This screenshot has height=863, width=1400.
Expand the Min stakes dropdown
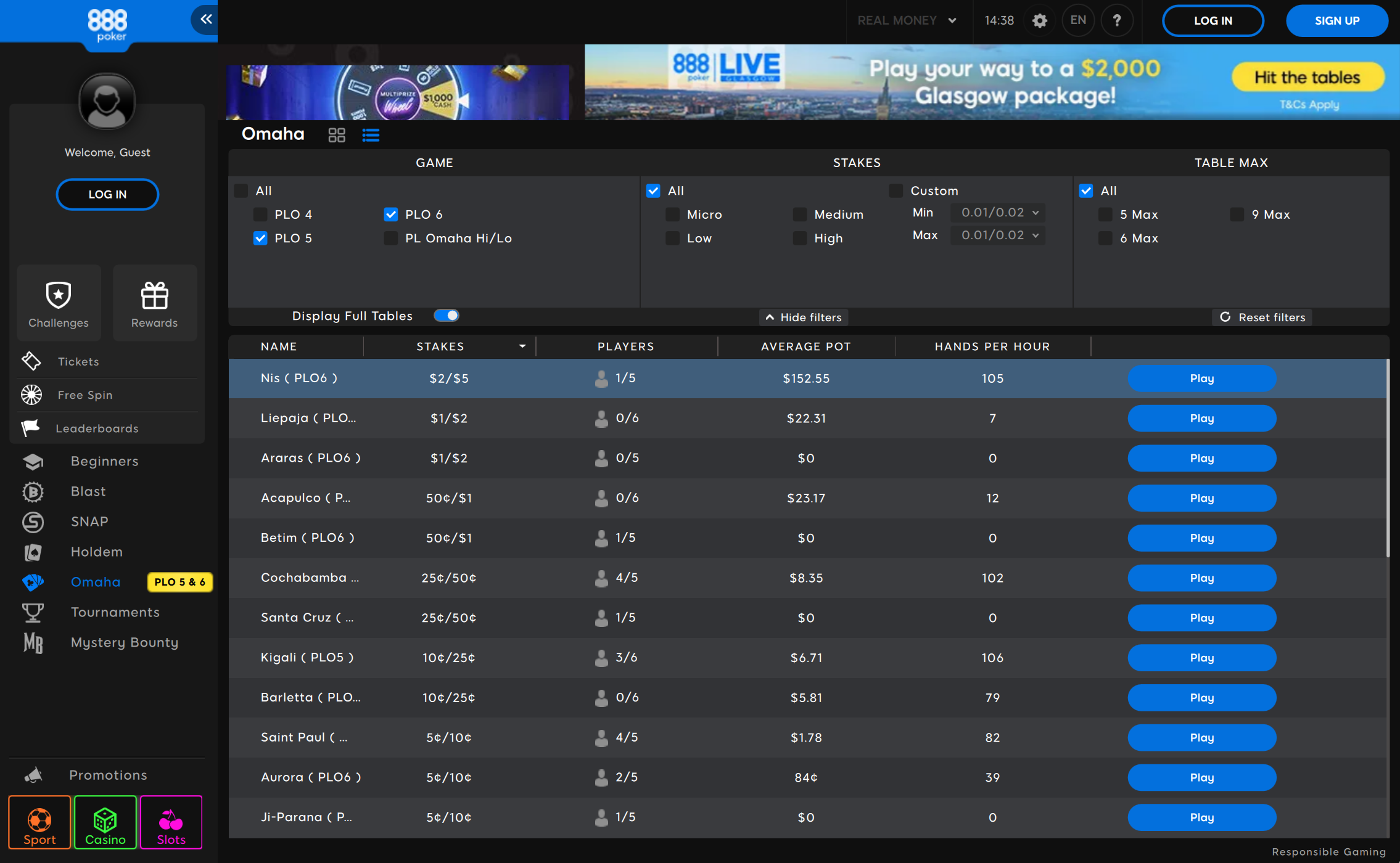point(997,213)
